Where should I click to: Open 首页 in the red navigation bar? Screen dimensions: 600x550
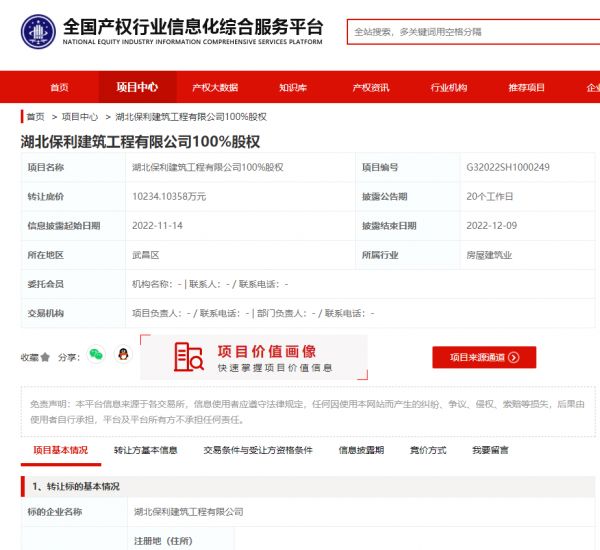pyautogui.click(x=60, y=87)
